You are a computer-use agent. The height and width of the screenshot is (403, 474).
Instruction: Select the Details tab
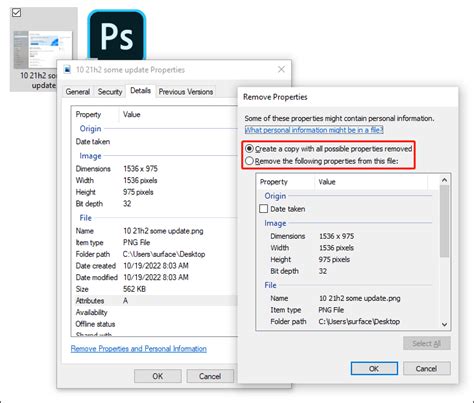[x=140, y=91]
